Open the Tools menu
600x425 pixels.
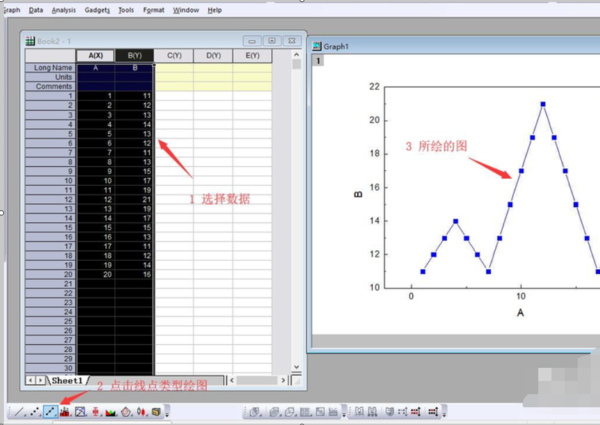pos(126,10)
